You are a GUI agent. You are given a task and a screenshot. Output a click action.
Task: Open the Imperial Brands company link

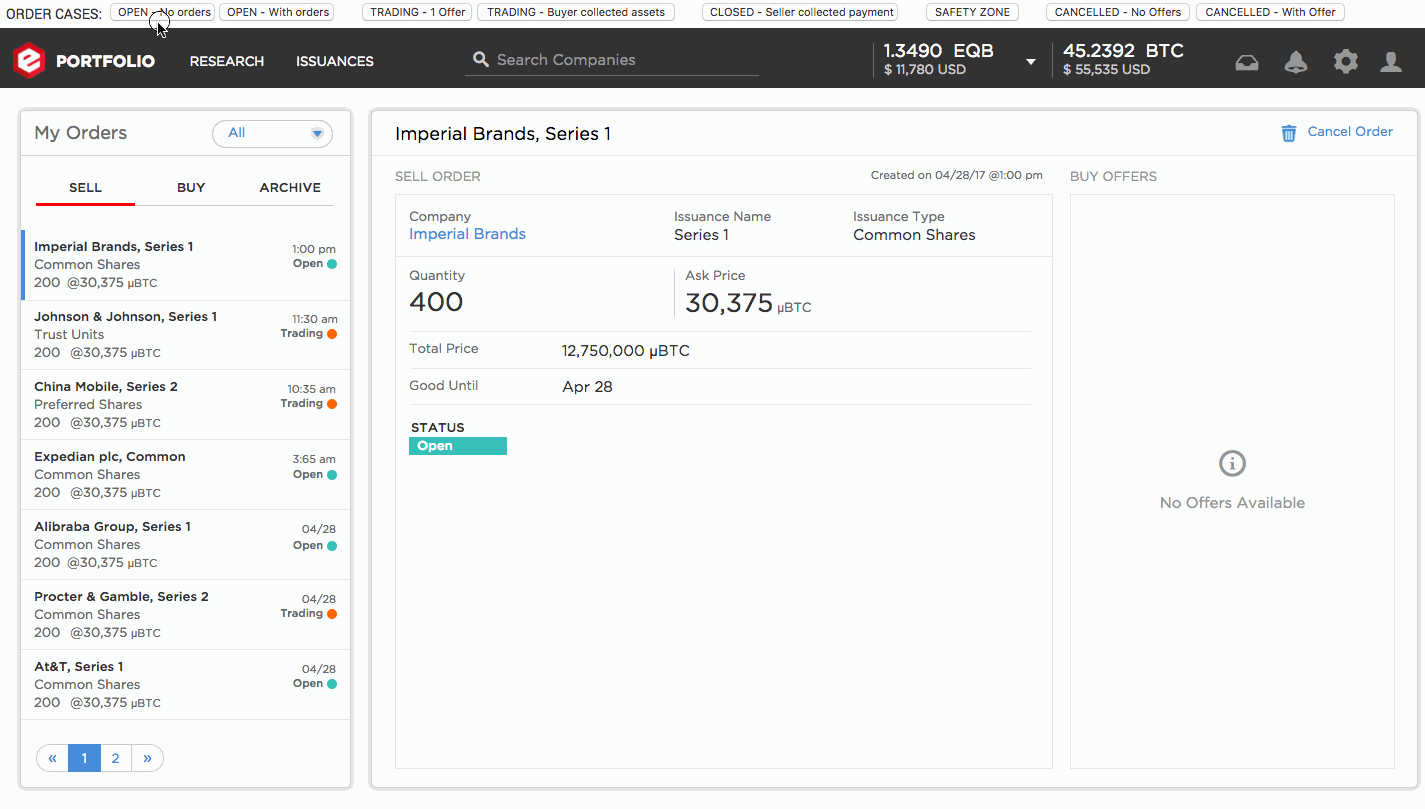(467, 234)
